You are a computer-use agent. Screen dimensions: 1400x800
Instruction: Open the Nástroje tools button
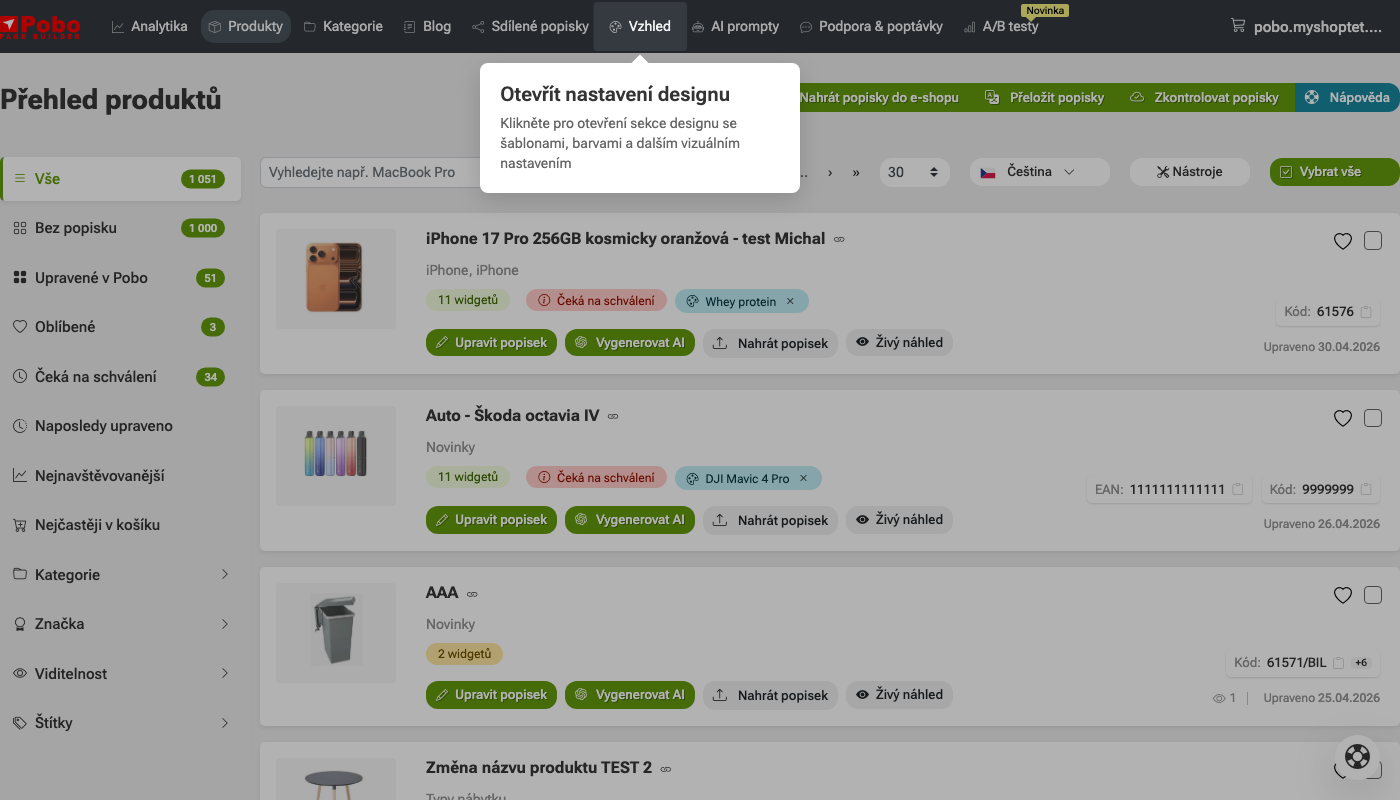[x=1190, y=172]
